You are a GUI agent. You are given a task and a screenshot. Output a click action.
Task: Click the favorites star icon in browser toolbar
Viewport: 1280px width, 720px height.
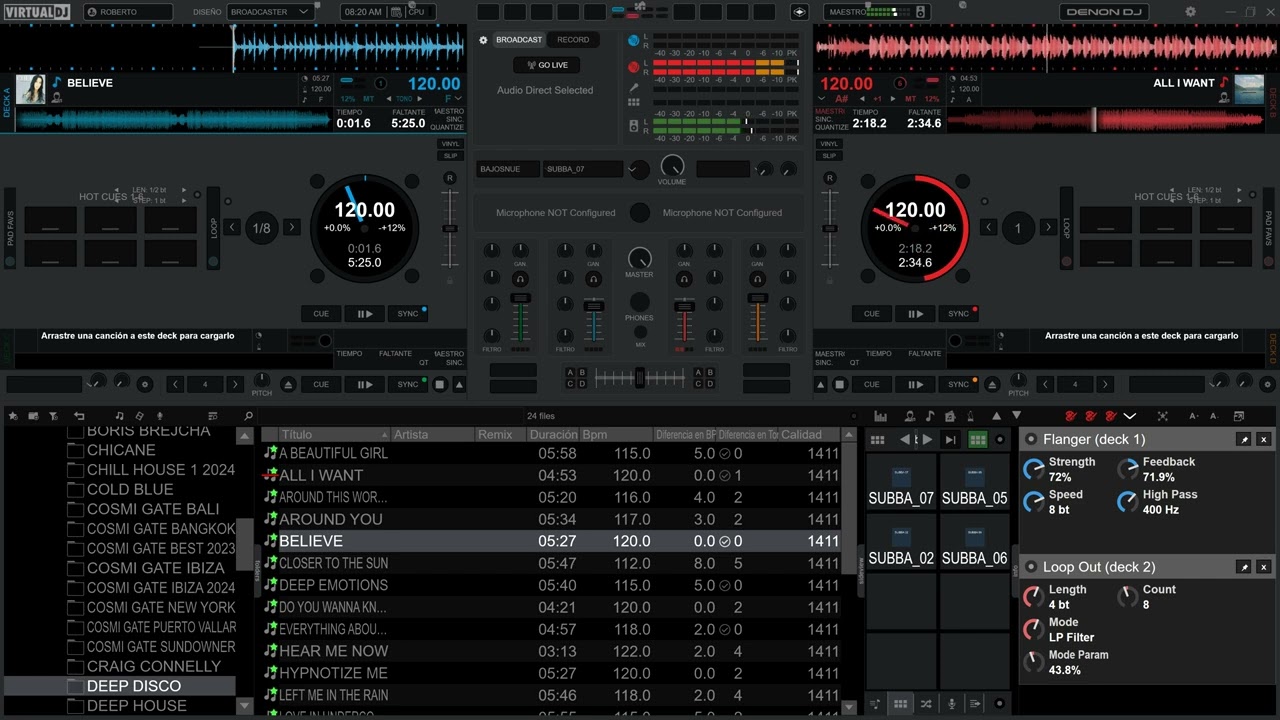[13, 416]
